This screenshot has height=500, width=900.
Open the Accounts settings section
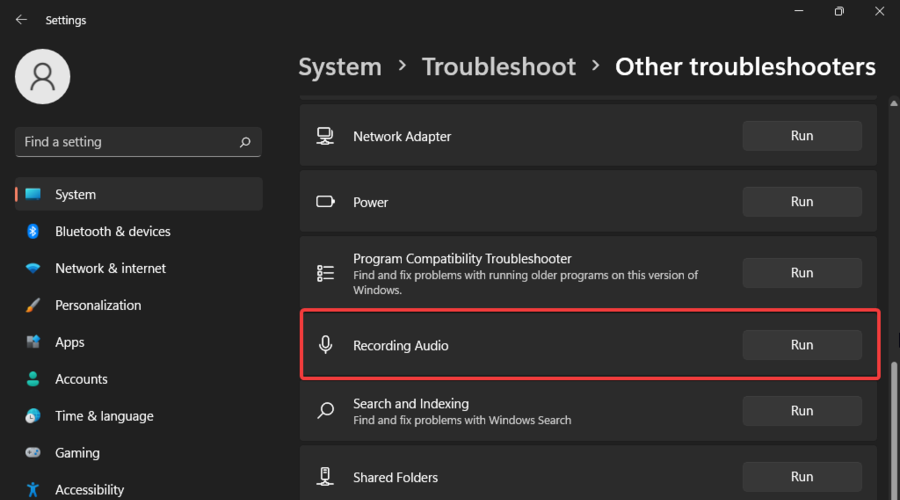click(x=81, y=379)
